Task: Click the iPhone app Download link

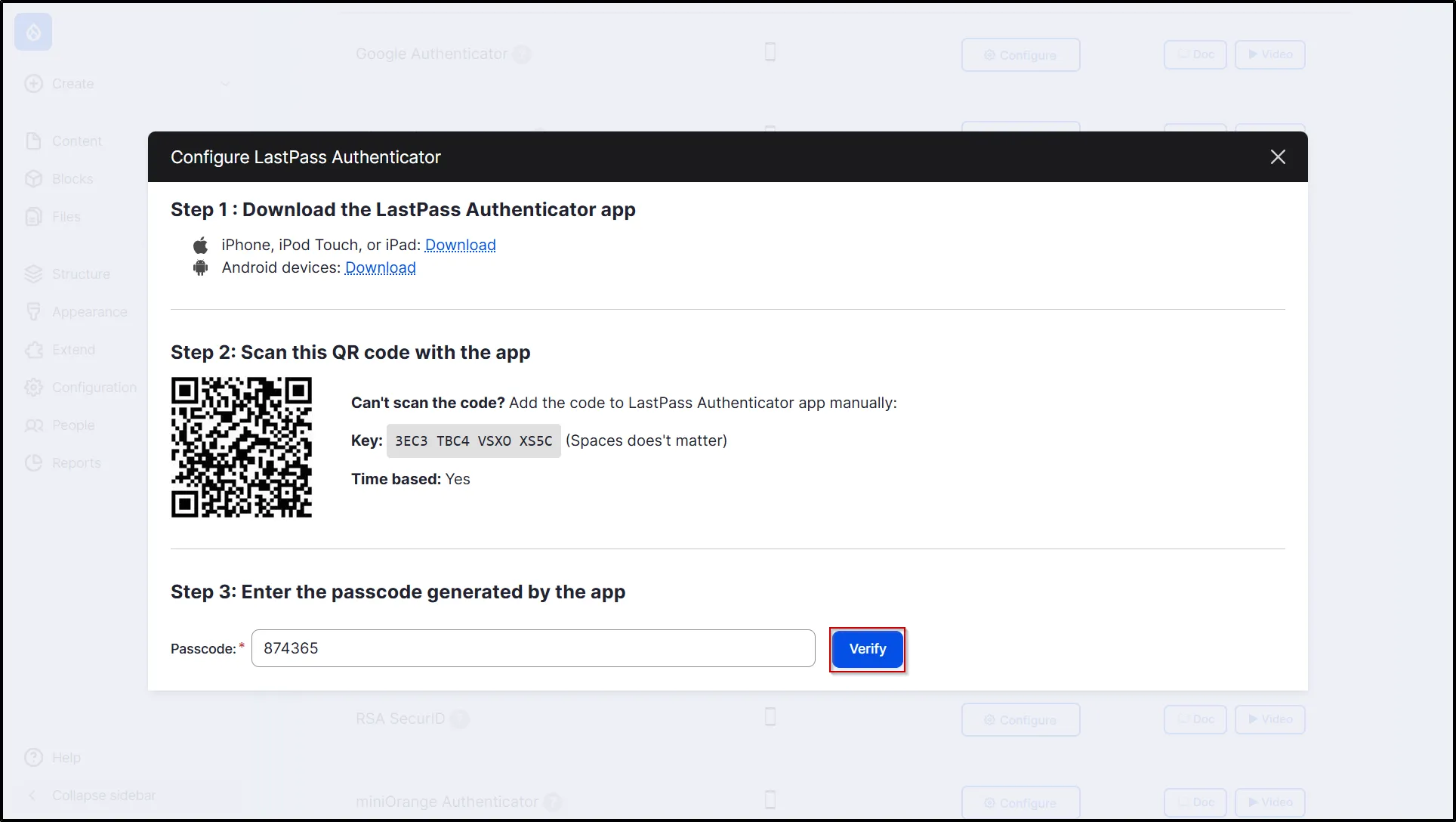Action: [x=460, y=245]
